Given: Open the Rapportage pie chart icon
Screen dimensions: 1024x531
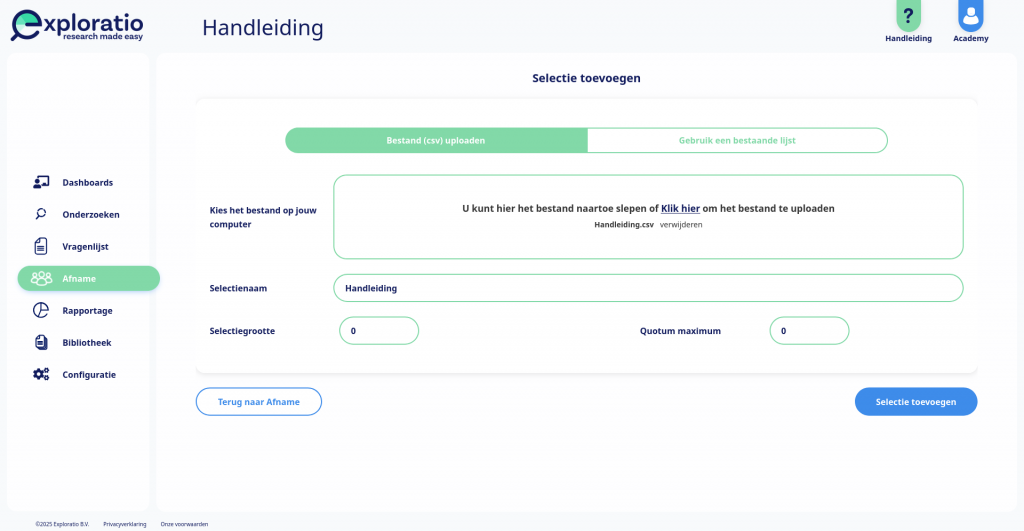Looking at the screenshot, I should click(x=41, y=310).
